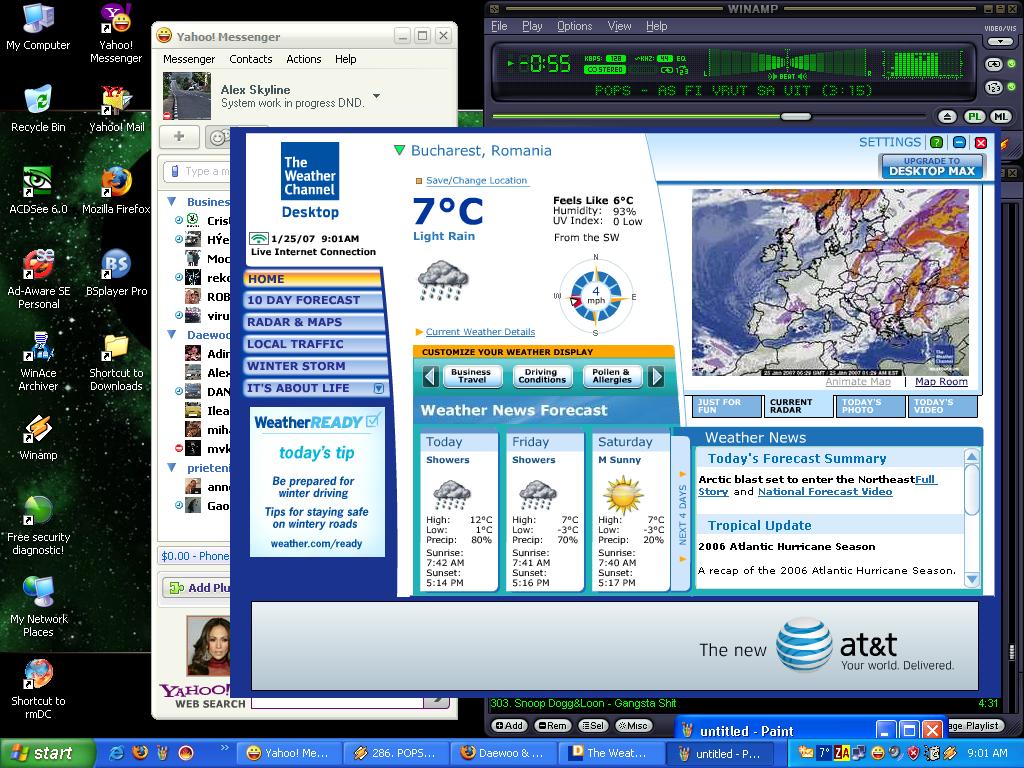The width and height of the screenshot is (1024, 768).
Task: Open Mozilla Firefox desktop shortcut
Action: point(116,182)
